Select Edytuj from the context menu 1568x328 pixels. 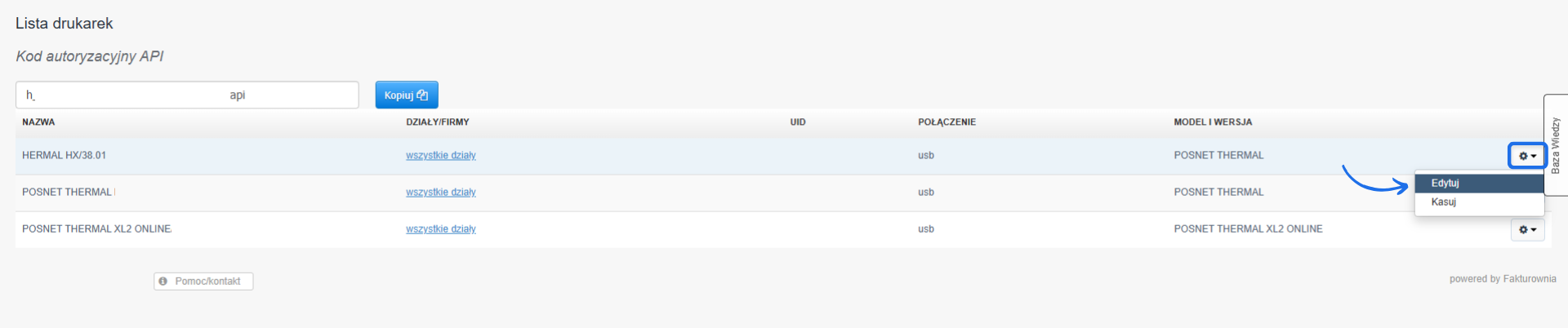tap(1445, 183)
